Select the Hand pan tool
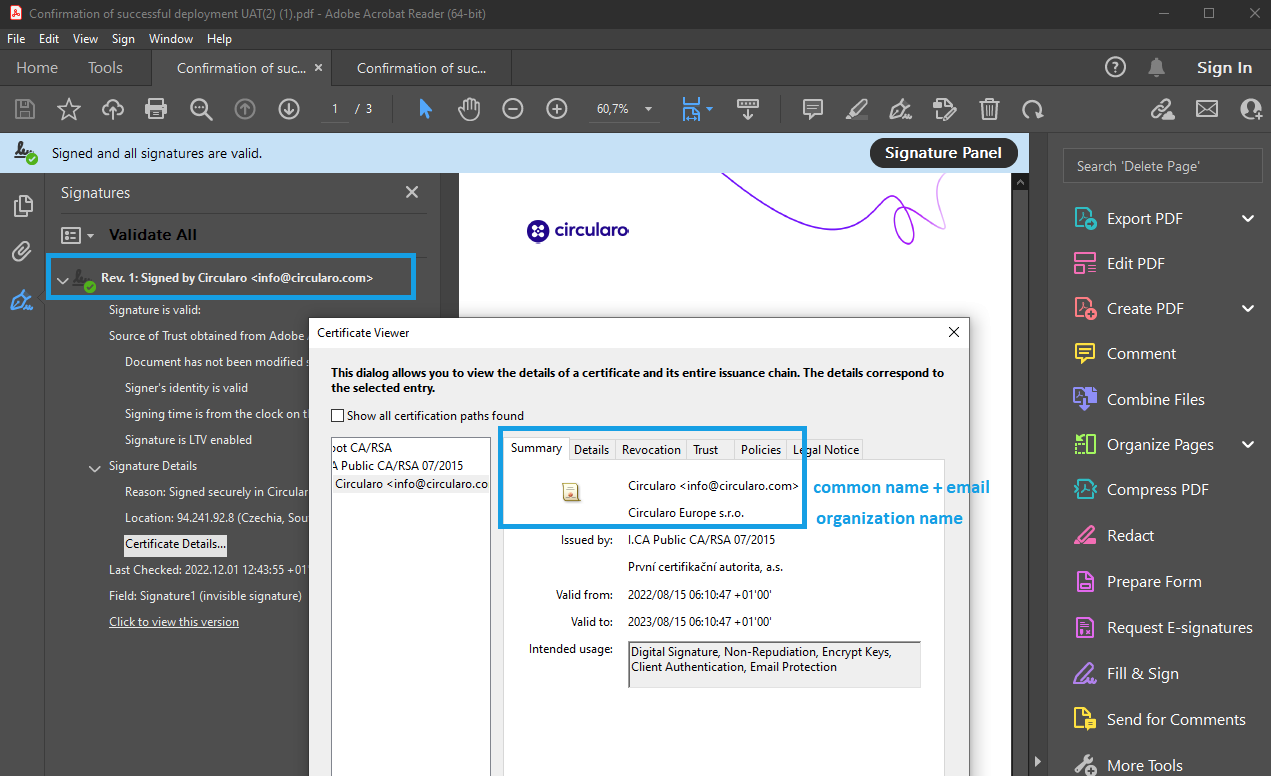 pos(469,109)
